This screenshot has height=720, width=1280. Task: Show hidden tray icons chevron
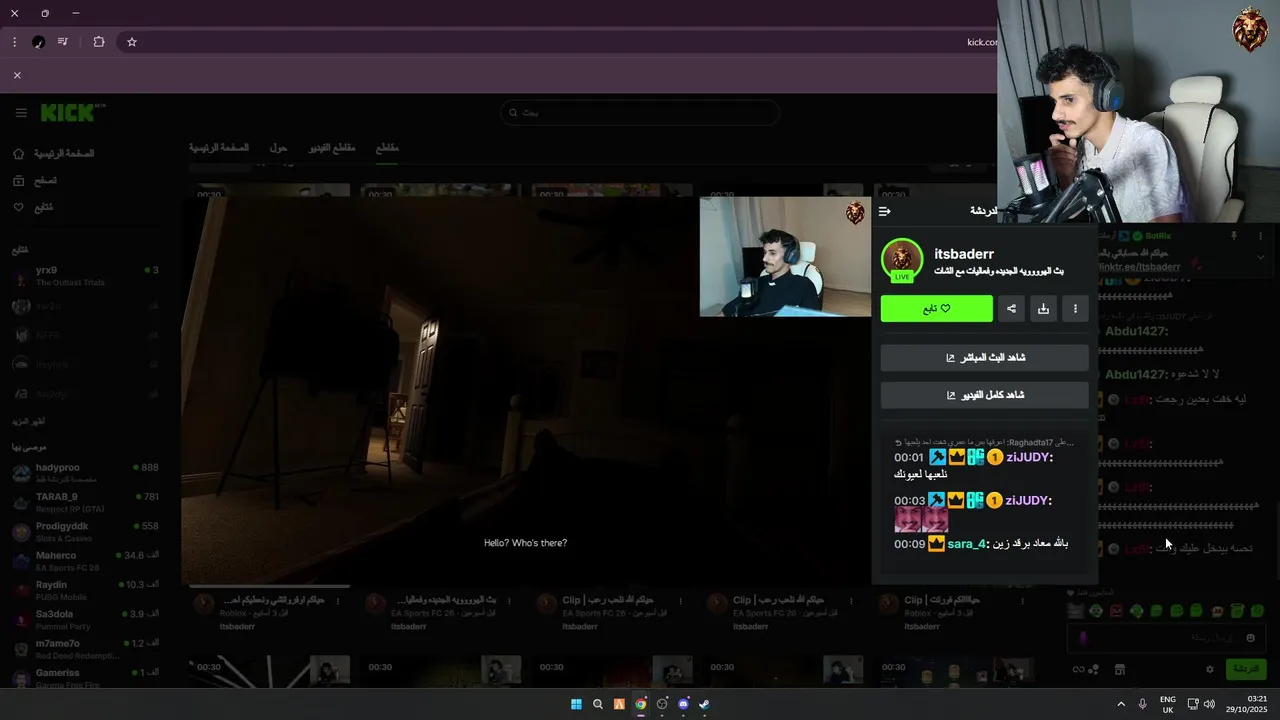pos(1120,704)
